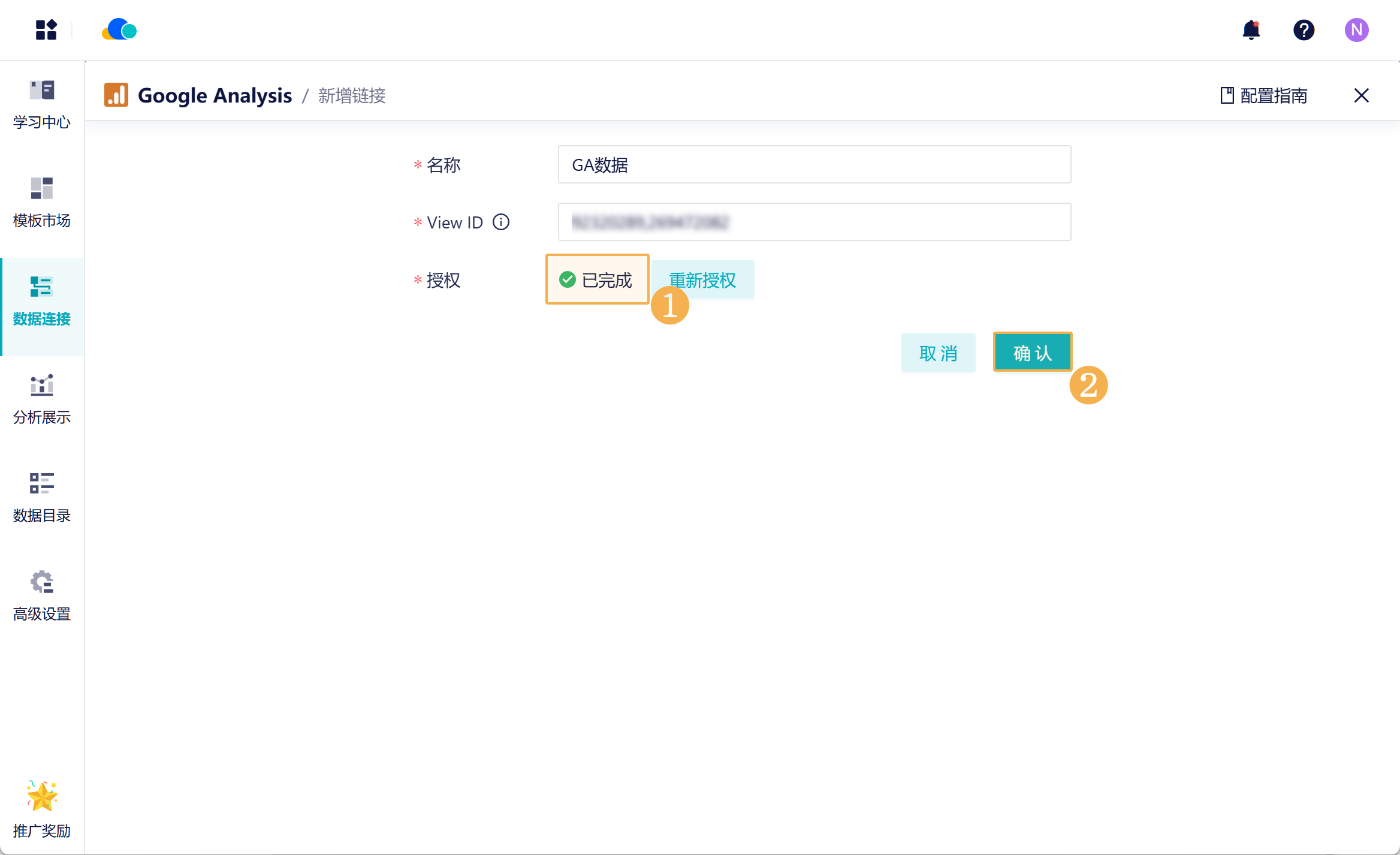The width and height of the screenshot is (1400, 855).
Task: Navigate to 数据目录 in sidebar
Action: pos(42,498)
